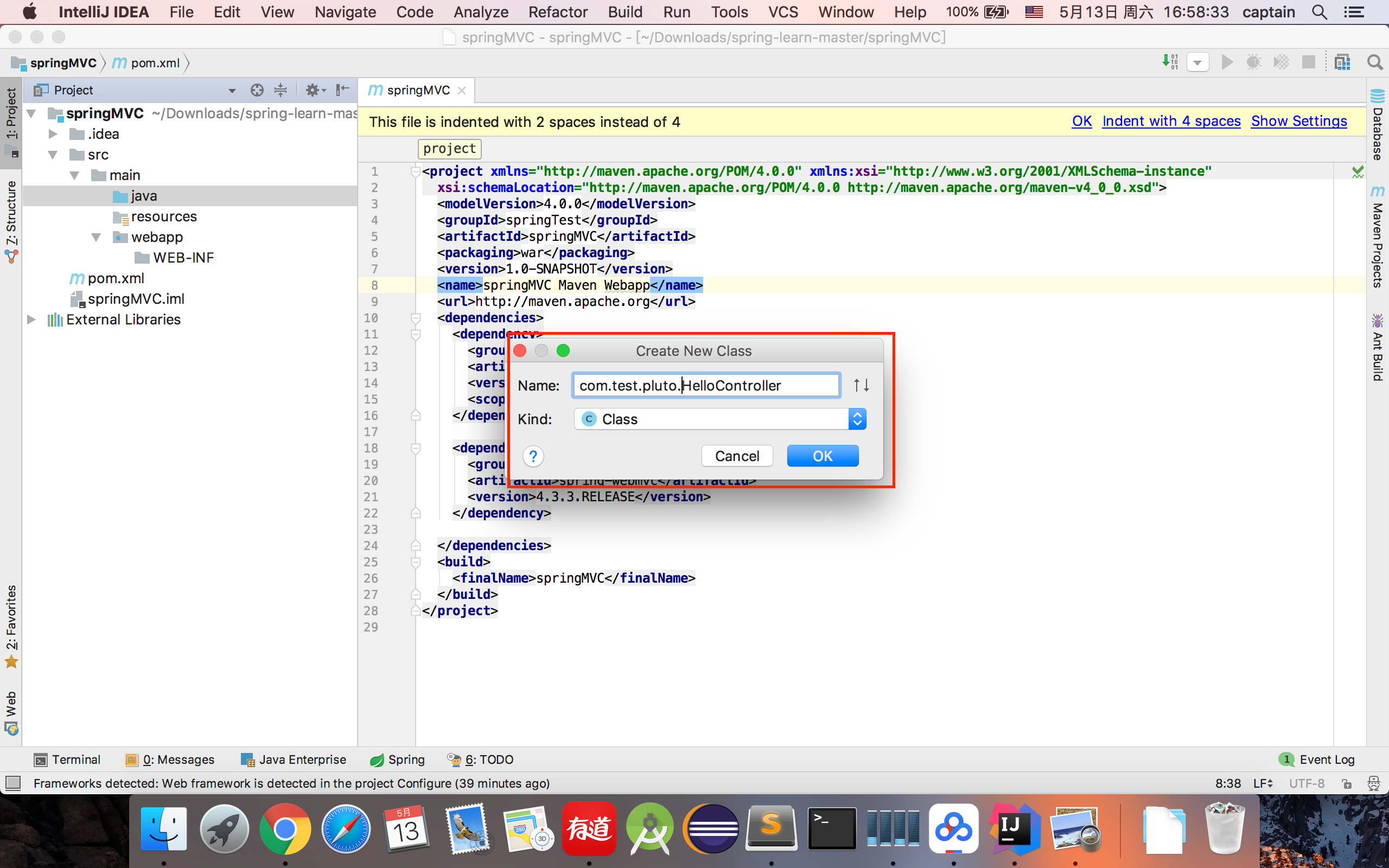Open the Spring tool window at the bottom
This screenshot has height=868, width=1389.
[397, 759]
